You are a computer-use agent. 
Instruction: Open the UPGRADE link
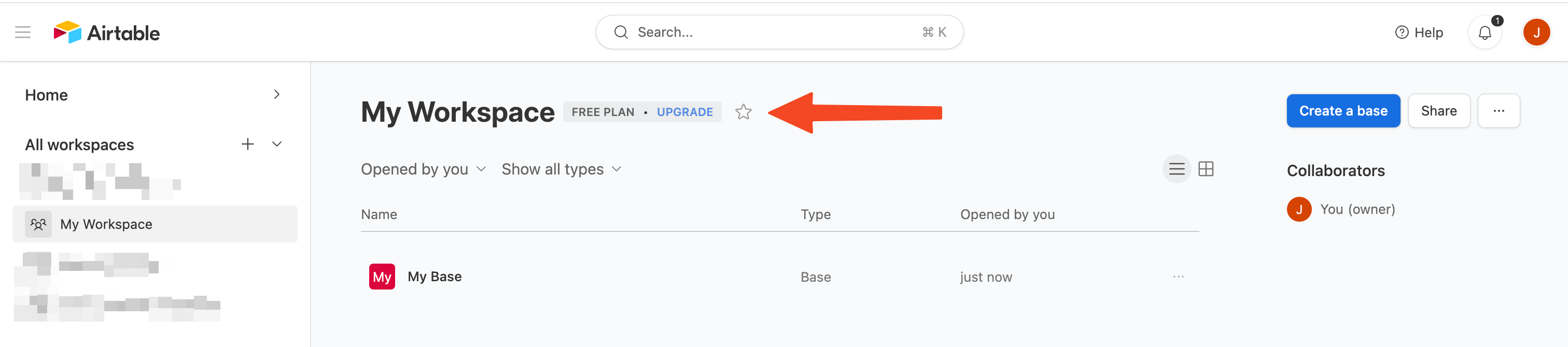[x=684, y=112]
